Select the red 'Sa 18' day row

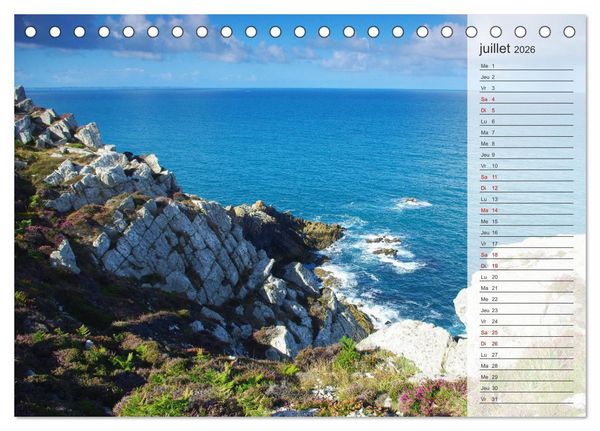coord(527,255)
